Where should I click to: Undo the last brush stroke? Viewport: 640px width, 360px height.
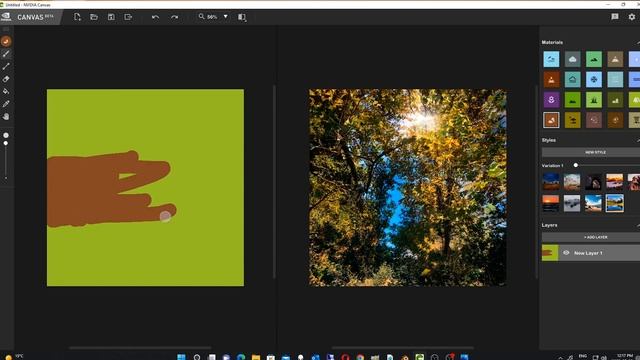(x=156, y=17)
